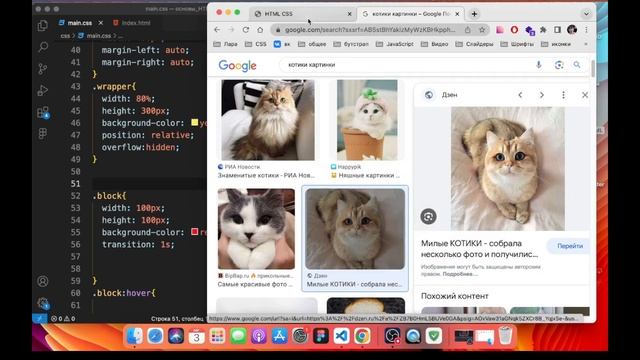
Task: Open the gray and white cat thumbnail
Action: point(256,229)
